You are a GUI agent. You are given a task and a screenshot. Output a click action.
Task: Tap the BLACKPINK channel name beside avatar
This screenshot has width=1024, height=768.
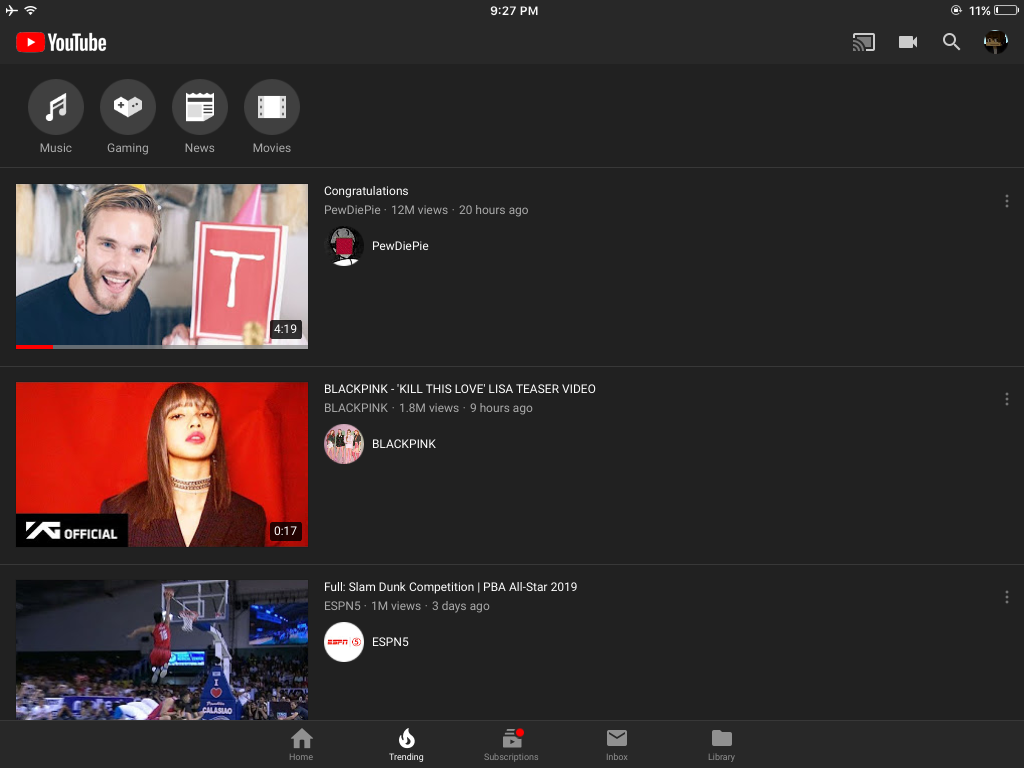coord(404,444)
